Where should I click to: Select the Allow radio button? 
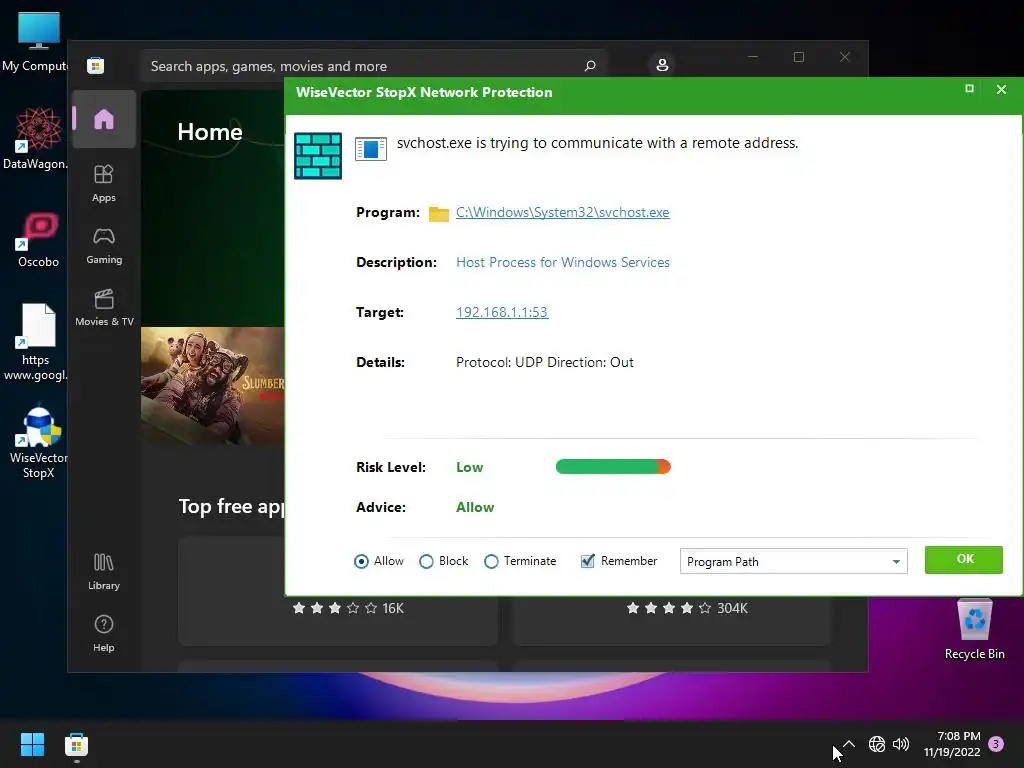361,562
